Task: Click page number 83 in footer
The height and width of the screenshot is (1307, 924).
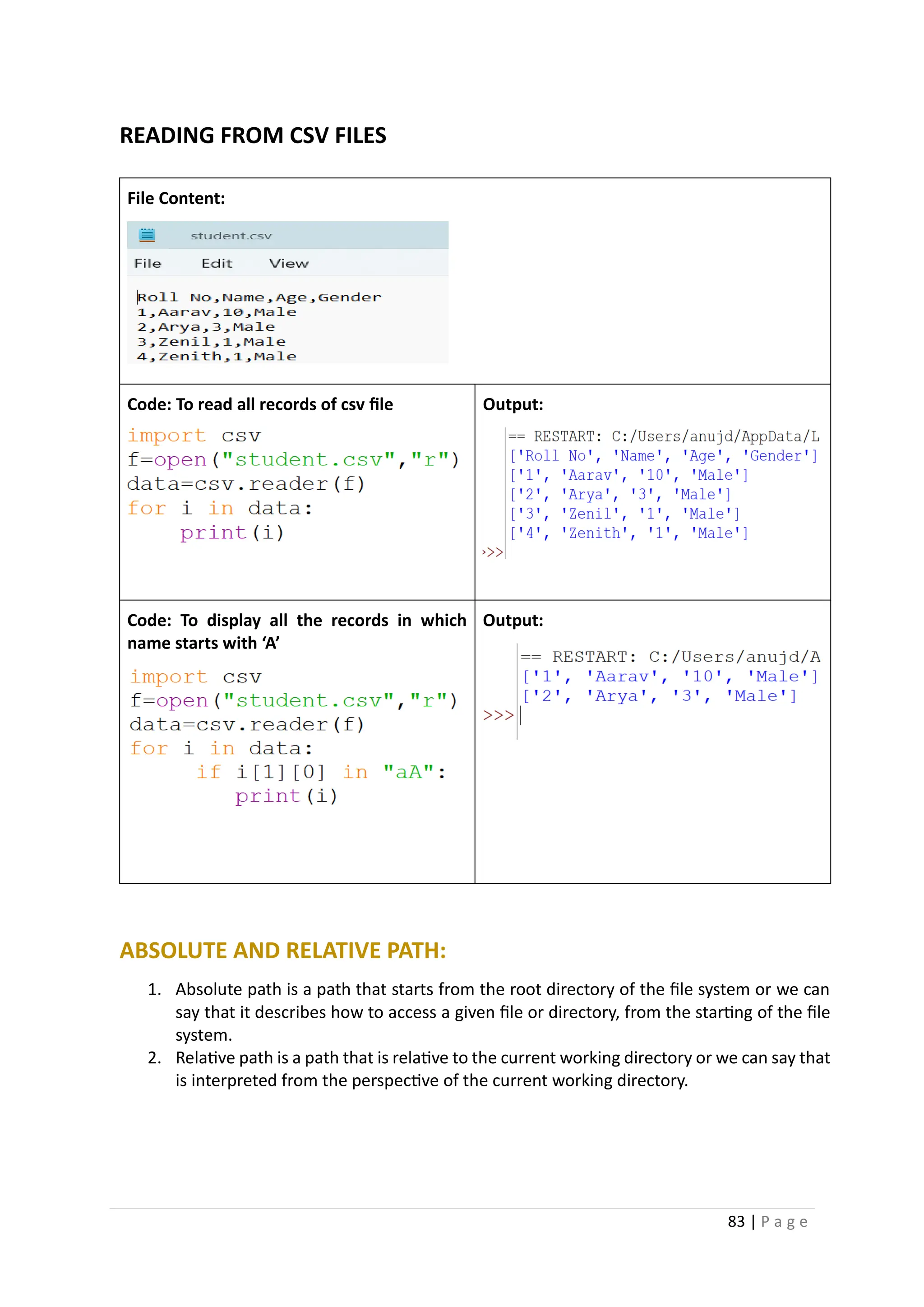Action: pyautogui.click(x=736, y=1222)
